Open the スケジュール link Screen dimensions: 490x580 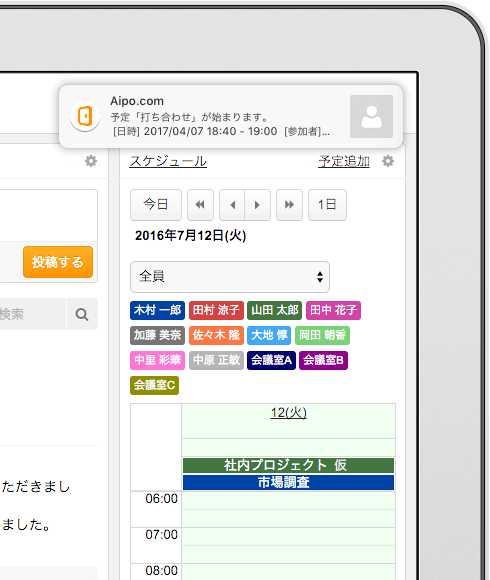(168, 161)
